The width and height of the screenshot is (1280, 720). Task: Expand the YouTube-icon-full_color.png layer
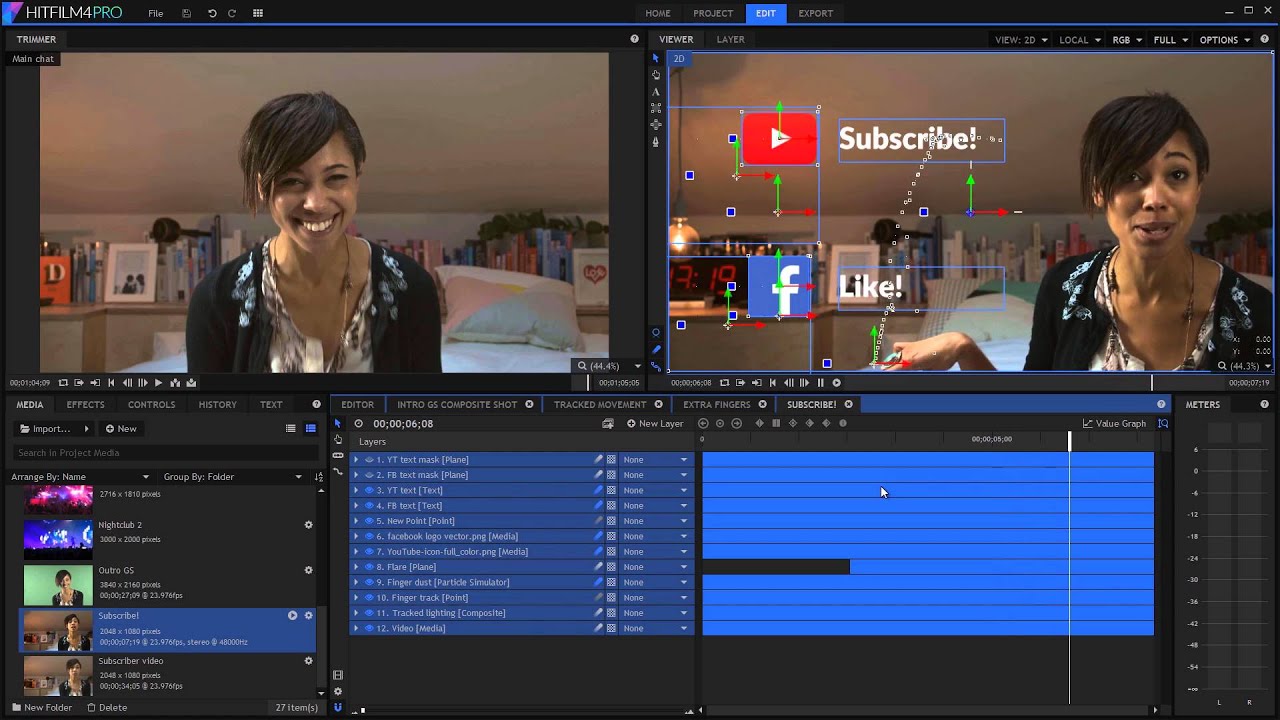(356, 552)
